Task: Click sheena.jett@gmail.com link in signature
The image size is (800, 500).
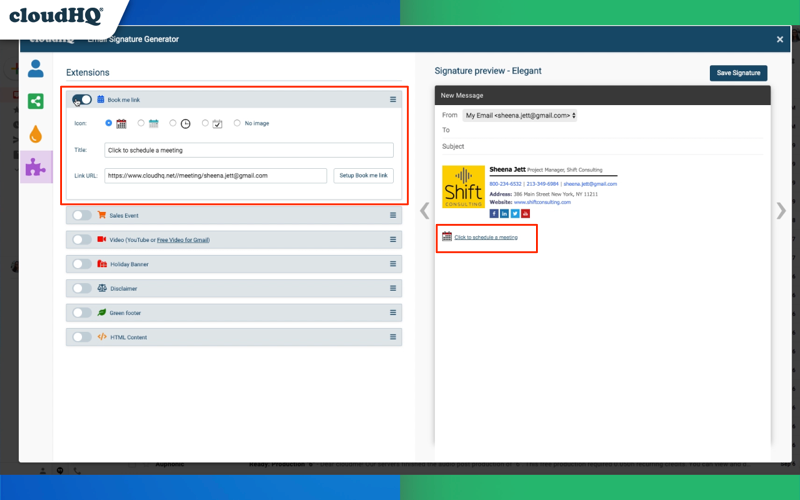Action: point(590,184)
